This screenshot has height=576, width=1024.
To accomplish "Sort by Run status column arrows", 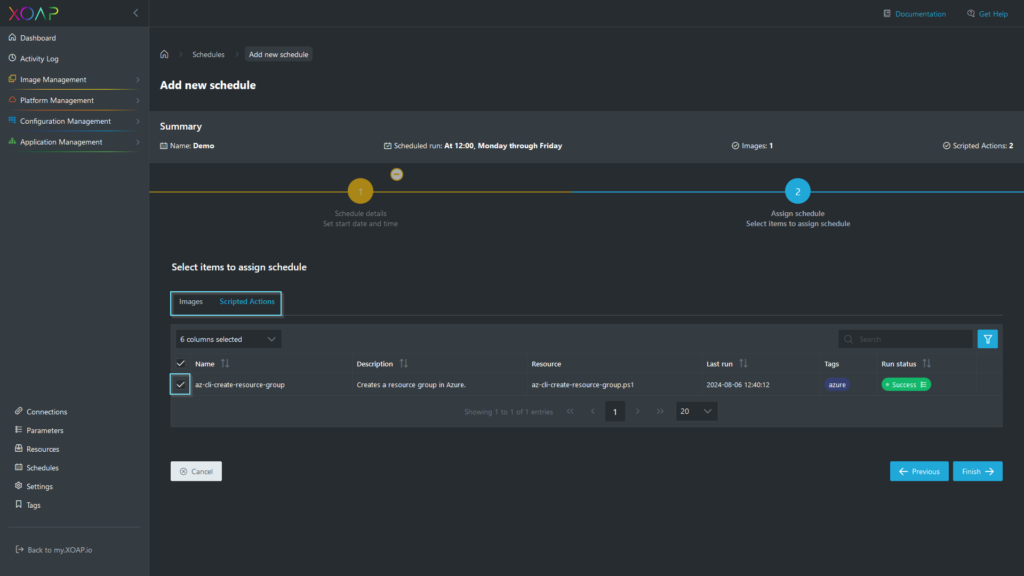I will coord(927,364).
